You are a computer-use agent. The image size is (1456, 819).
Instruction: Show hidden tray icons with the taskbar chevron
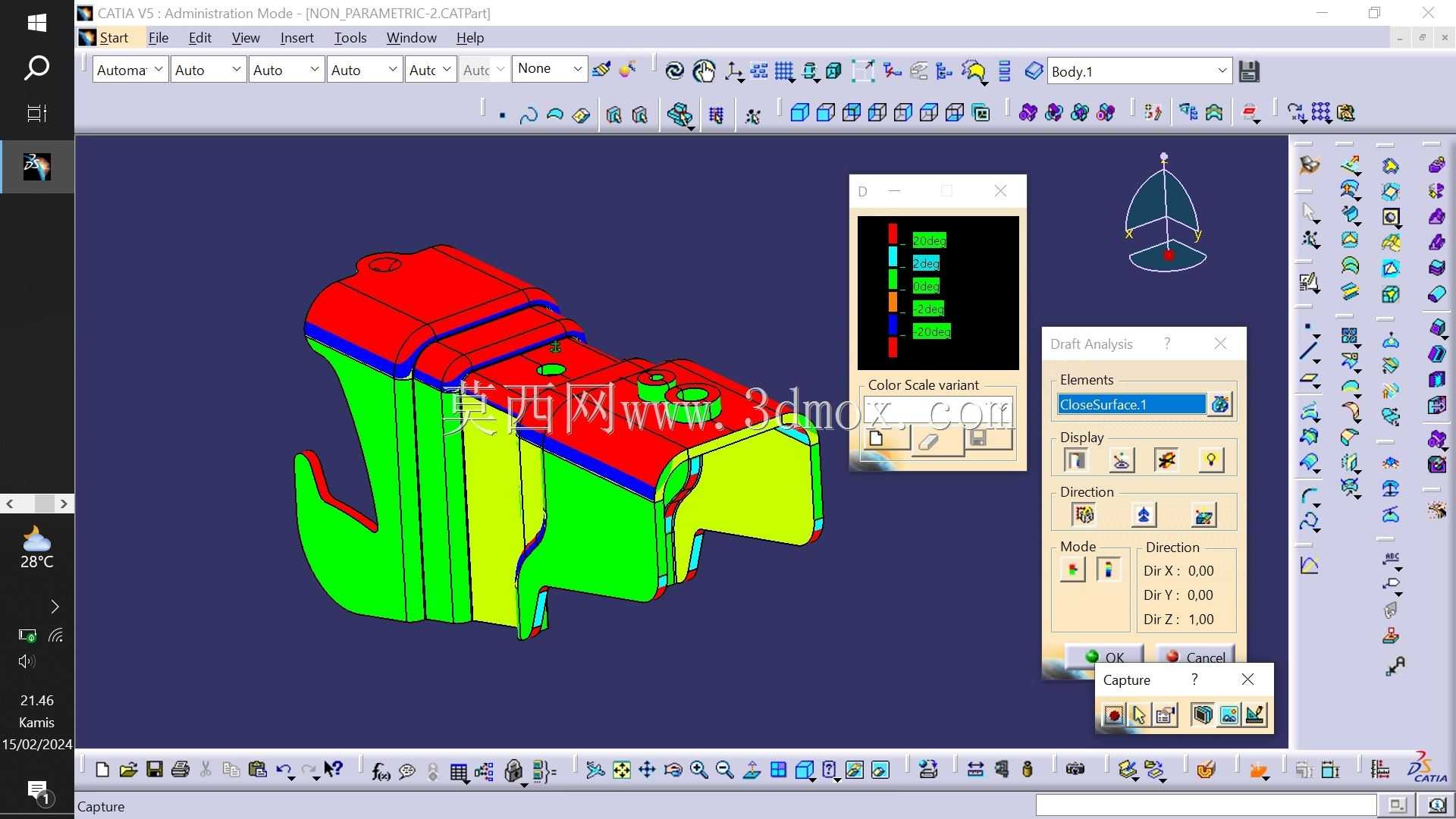(55, 607)
